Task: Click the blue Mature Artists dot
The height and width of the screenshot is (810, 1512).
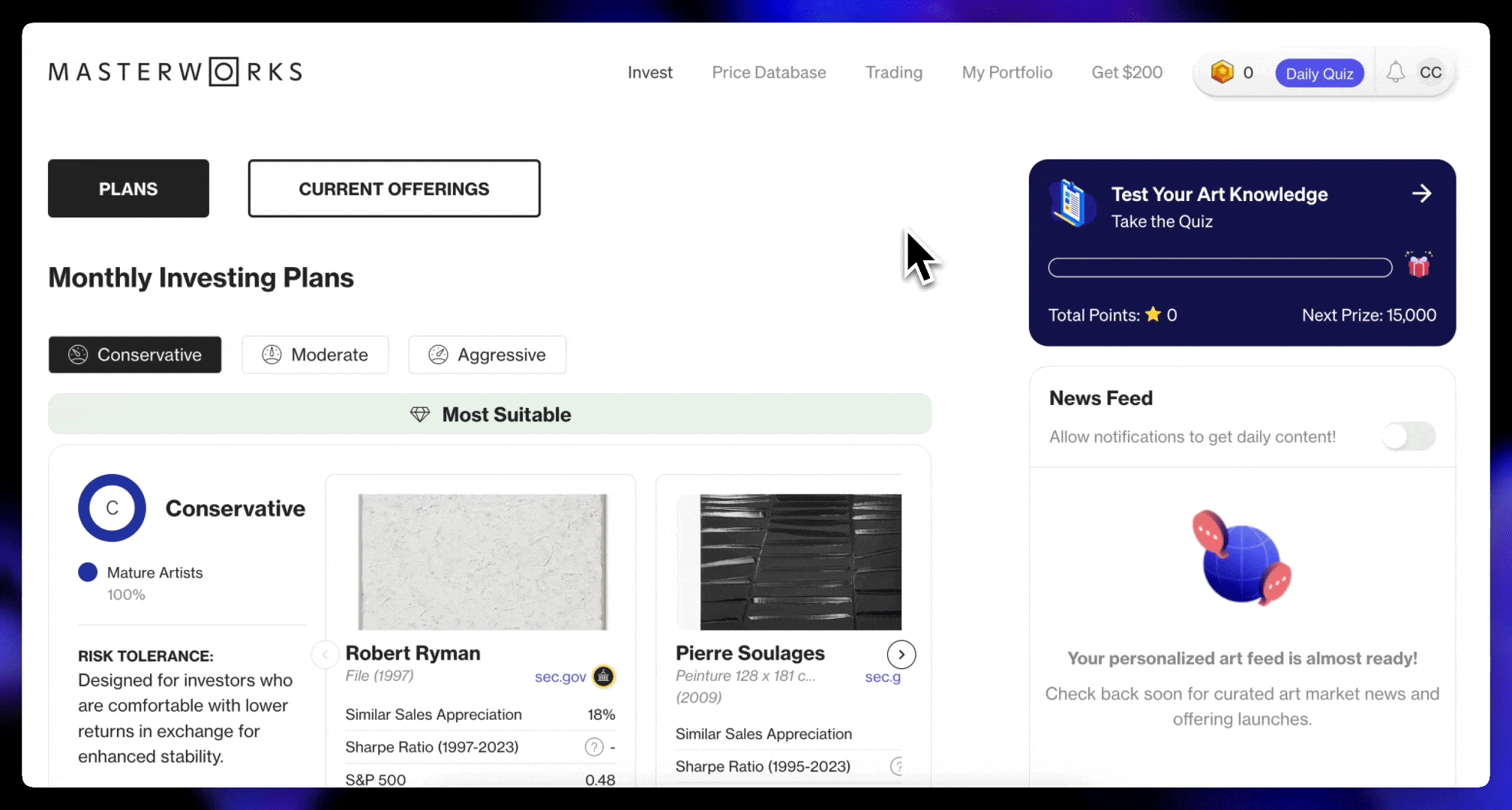Action: (88, 572)
